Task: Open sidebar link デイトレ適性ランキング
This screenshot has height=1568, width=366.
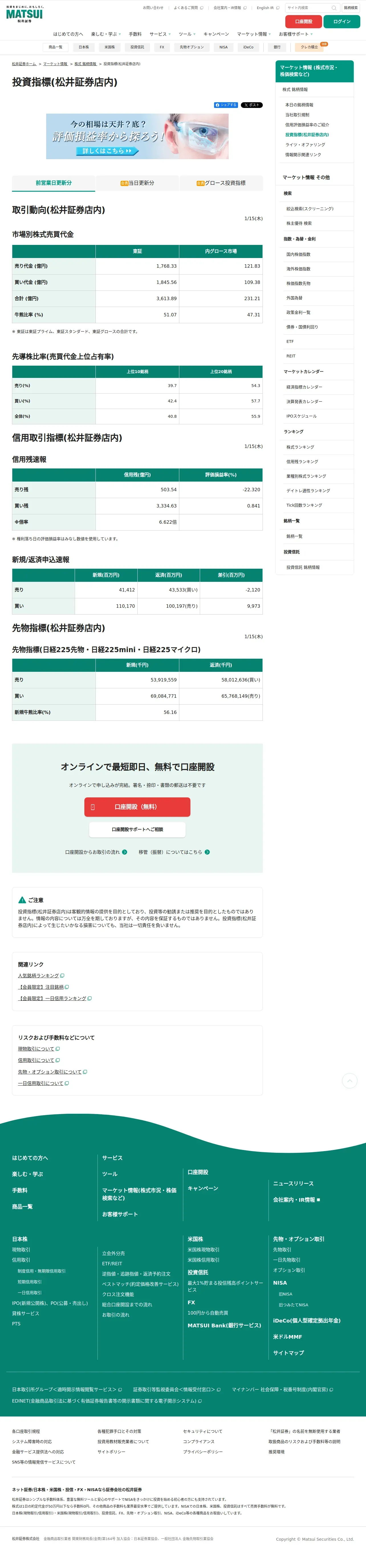Action: pos(308,491)
